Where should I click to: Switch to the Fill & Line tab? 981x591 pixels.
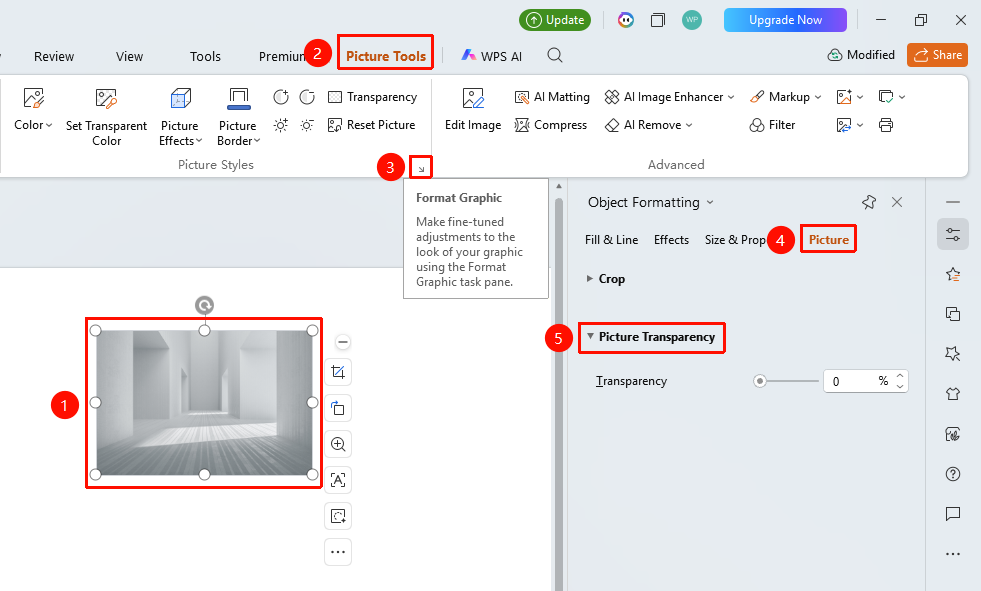click(x=611, y=240)
